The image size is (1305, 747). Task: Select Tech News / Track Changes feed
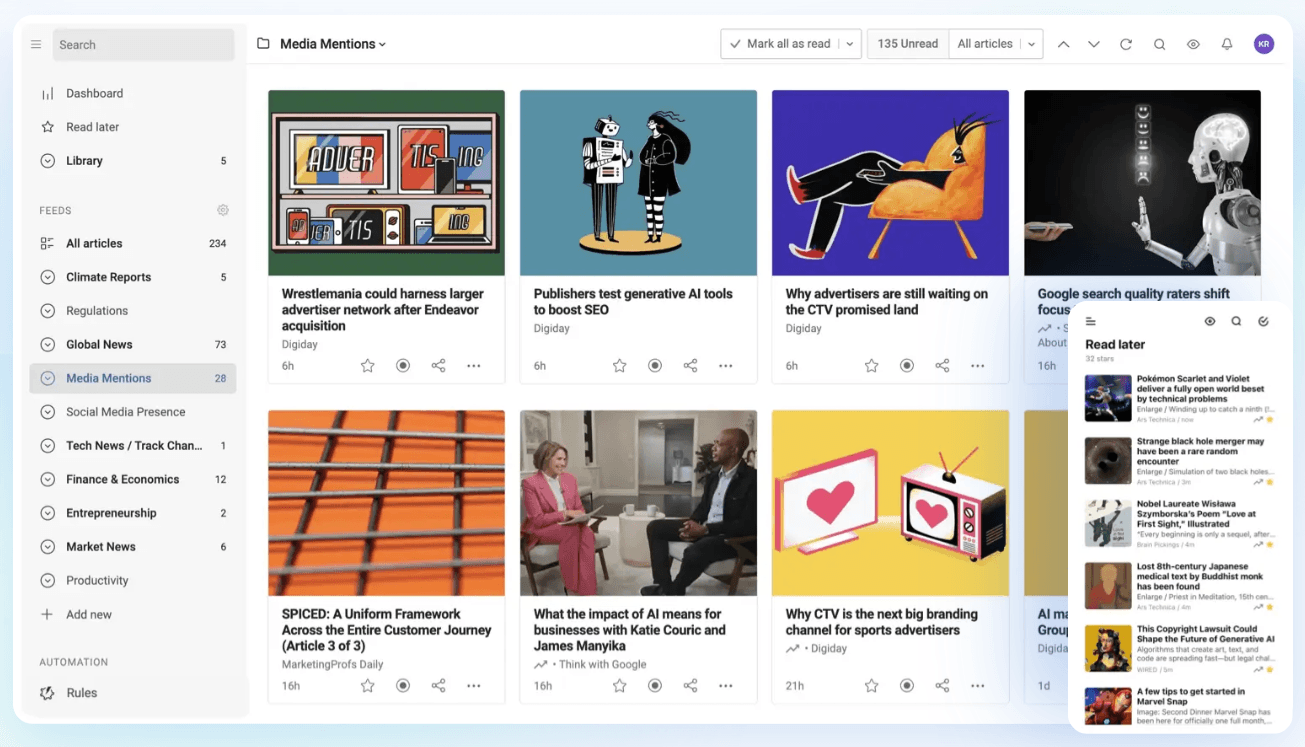point(133,446)
